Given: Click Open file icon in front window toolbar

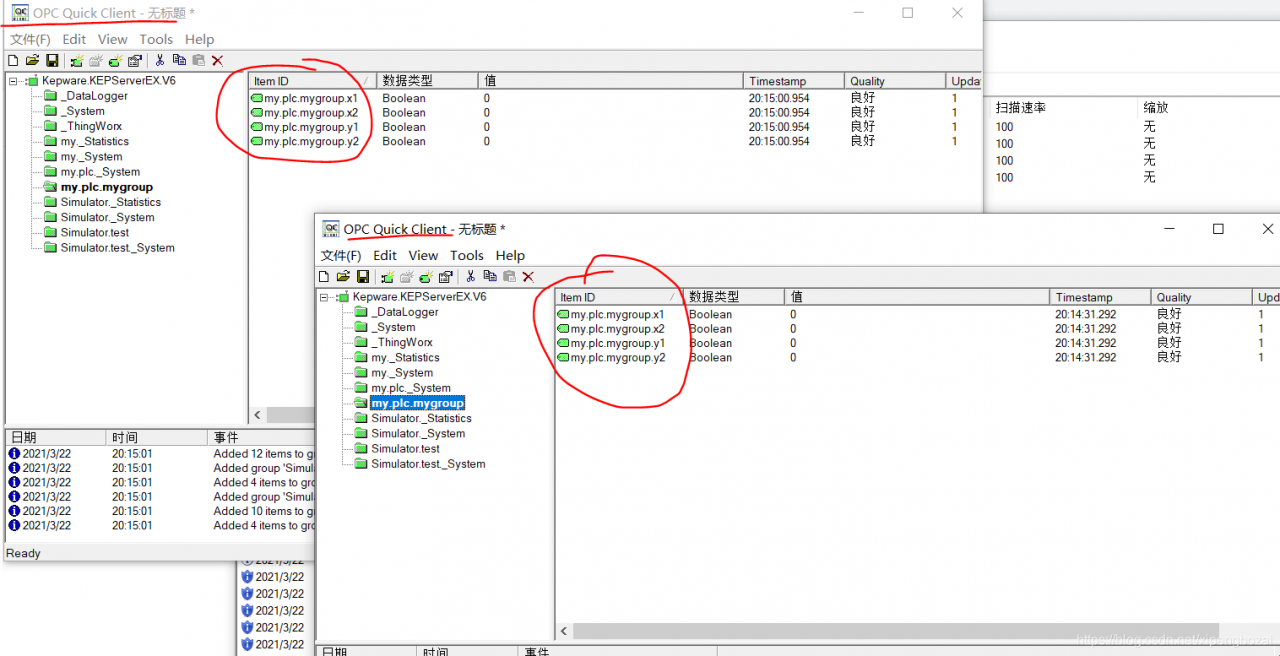Looking at the screenshot, I should [343, 277].
